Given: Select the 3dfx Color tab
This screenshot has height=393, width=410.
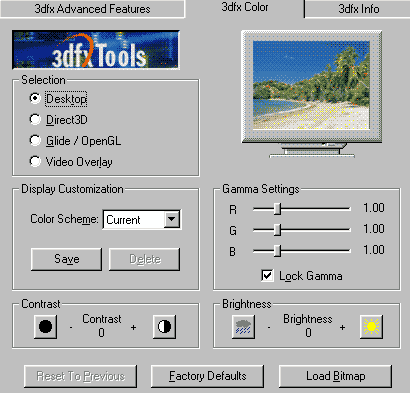Looking at the screenshot, I should click(x=245, y=7).
